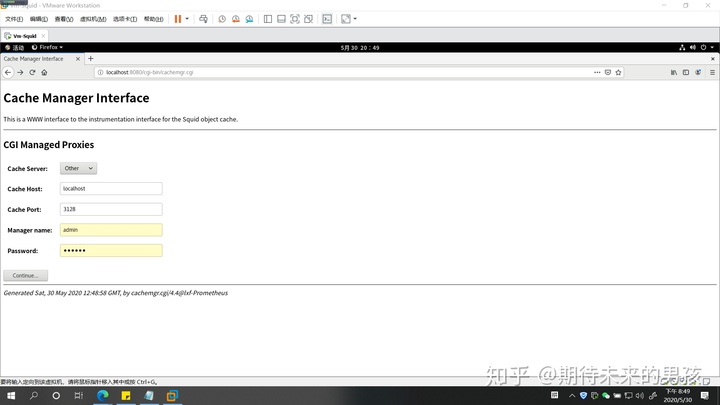720x405 pixels.
Task: Click the GNOME network status icon
Action: pyautogui.click(x=682, y=47)
